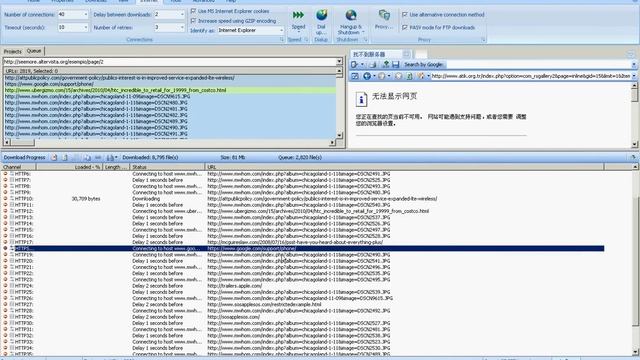This screenshot has height=360, width=640.
Task: Click the 30,709 bytes loaded value
Action: pos(86,199)
